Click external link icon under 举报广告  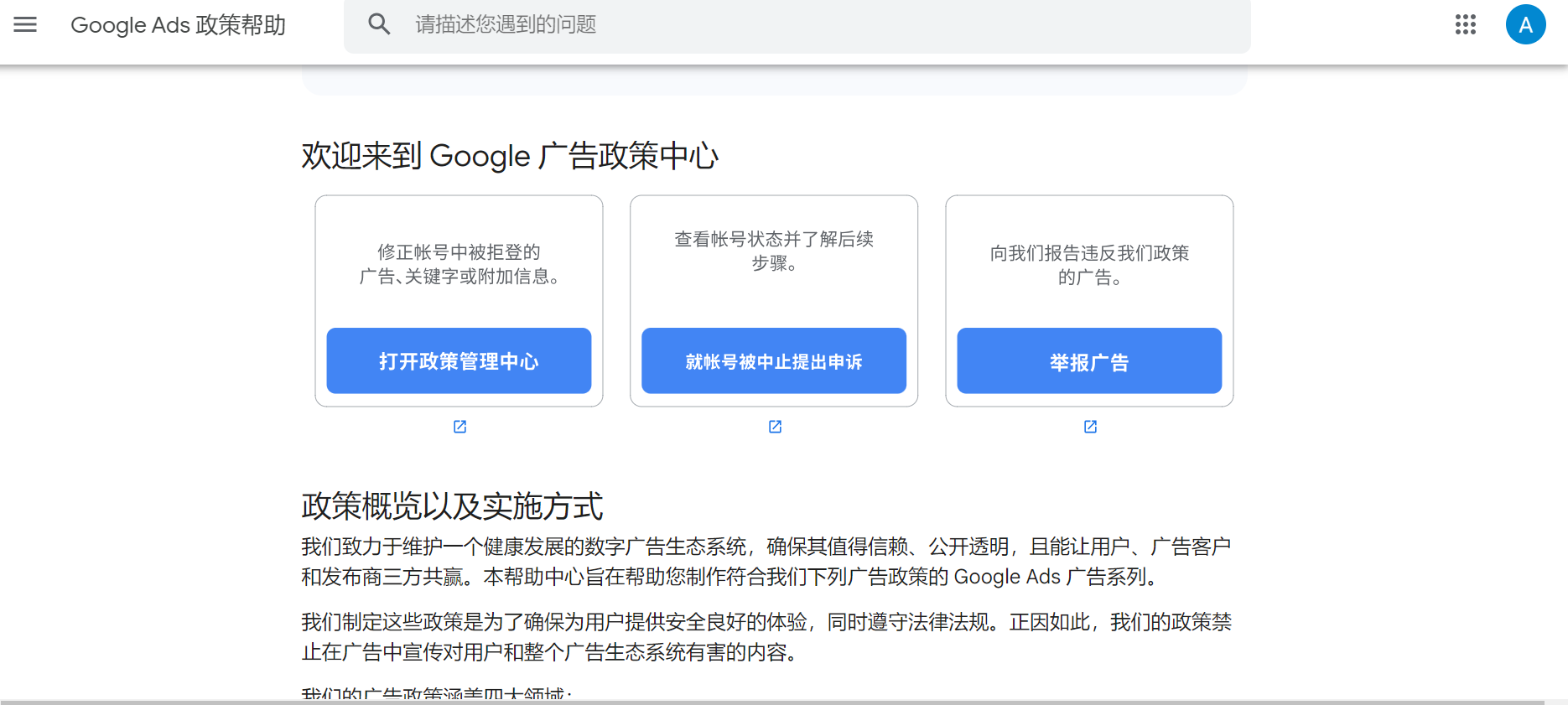tap(1090, 427)
